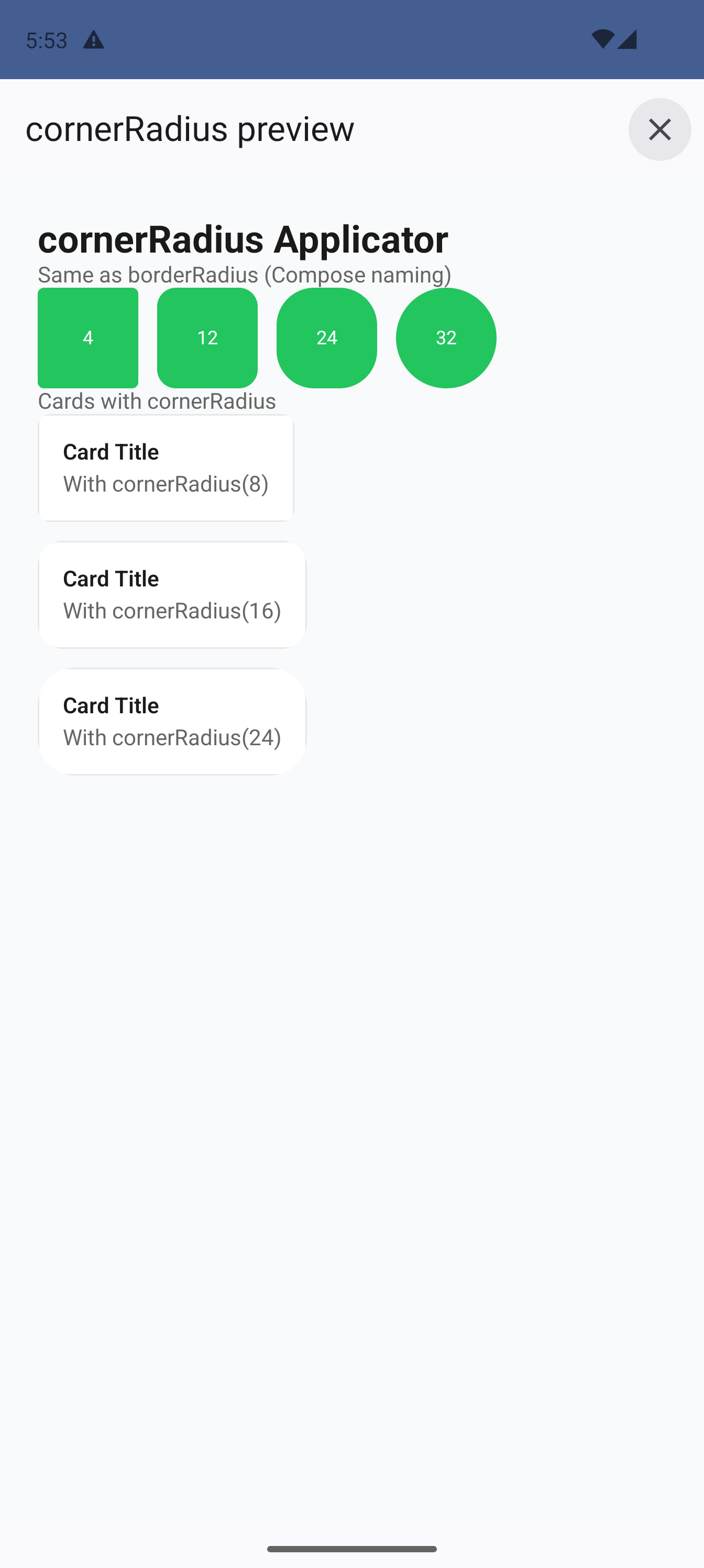Tap Card Title in the cornerRadius(8) card

pos(111,452)
